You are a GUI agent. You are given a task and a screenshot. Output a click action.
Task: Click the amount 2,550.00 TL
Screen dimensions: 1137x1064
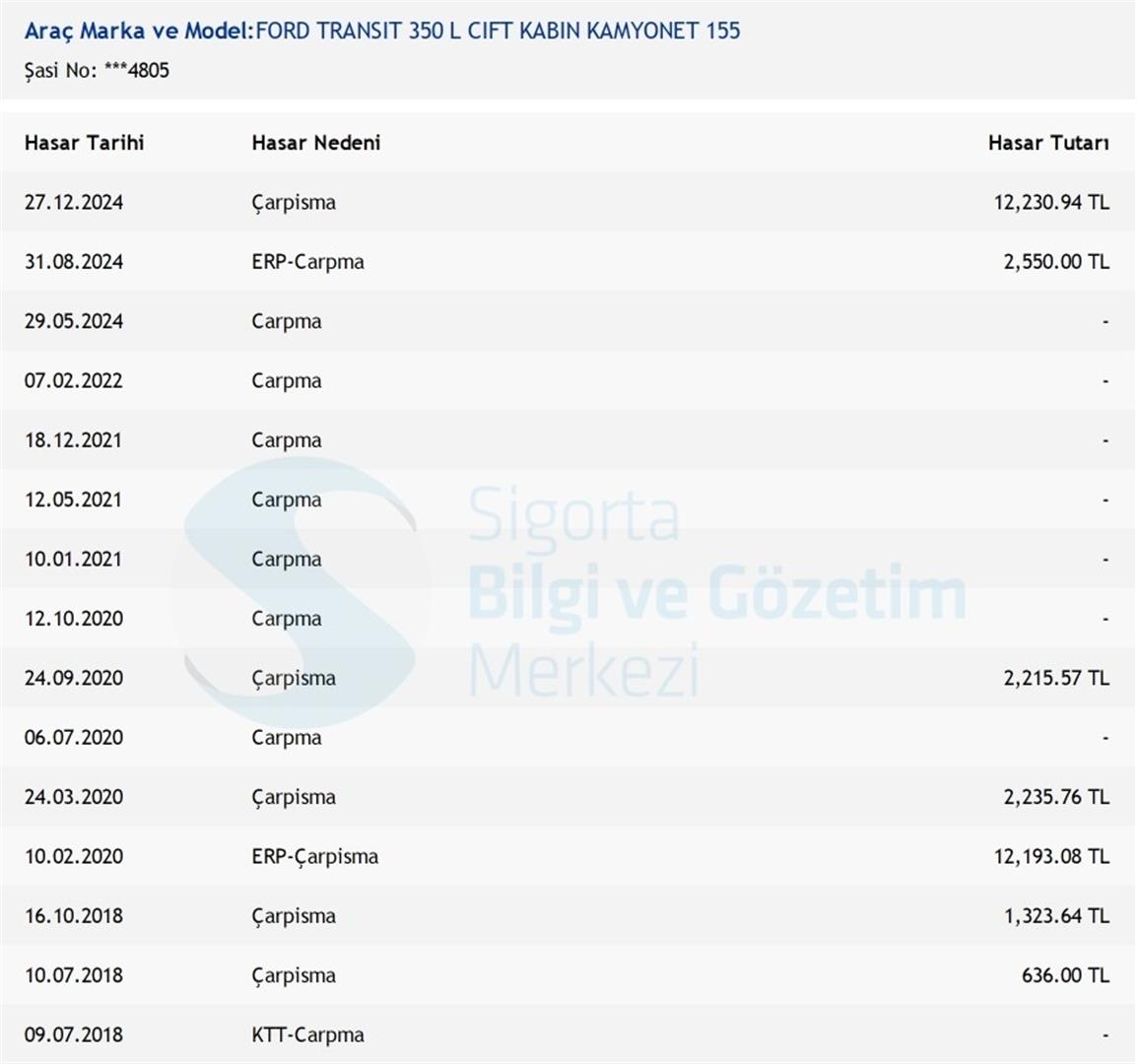(x=1056, y=261)
